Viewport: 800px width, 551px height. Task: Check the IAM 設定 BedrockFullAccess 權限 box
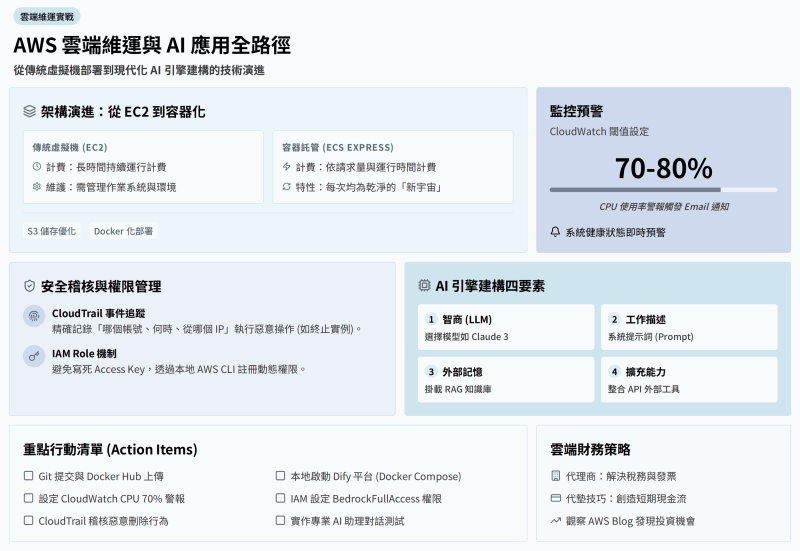(x=280, y=498)
